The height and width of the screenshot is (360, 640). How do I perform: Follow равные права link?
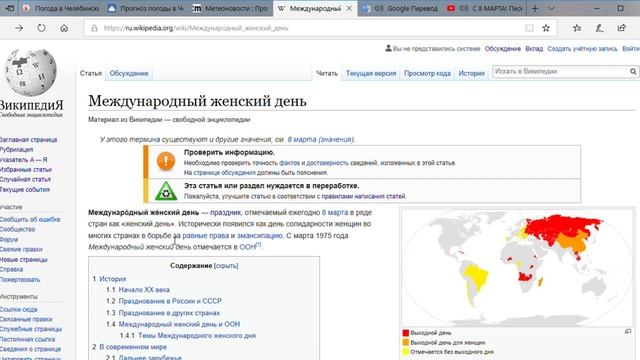pyautogui.click(x=205, y=236)
